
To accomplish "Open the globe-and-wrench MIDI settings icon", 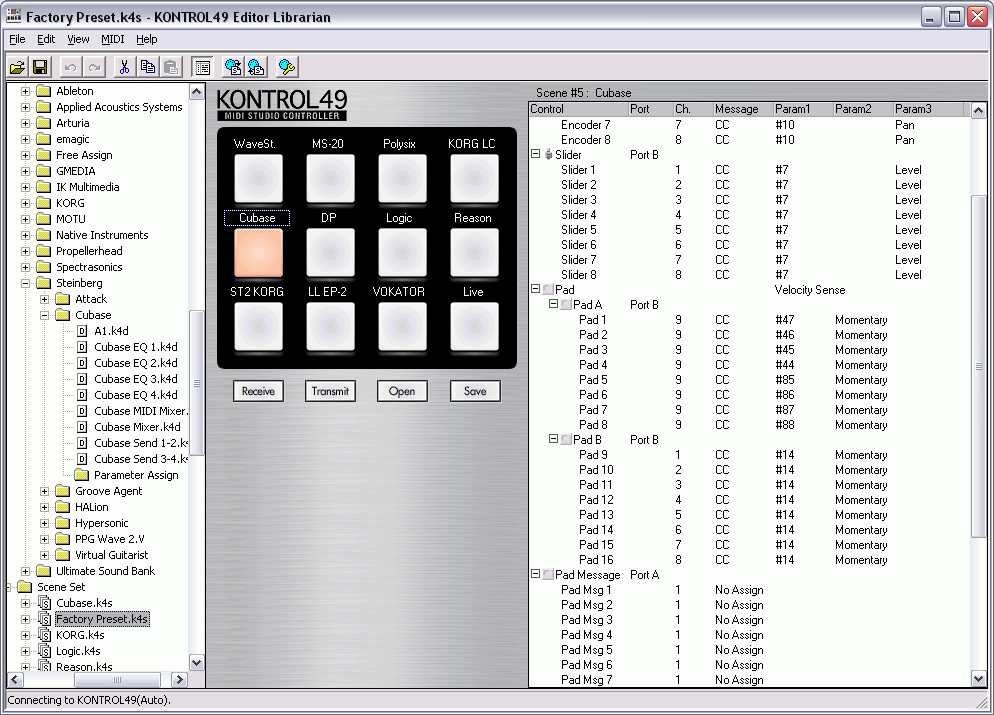I will click(x=287, y=67).
